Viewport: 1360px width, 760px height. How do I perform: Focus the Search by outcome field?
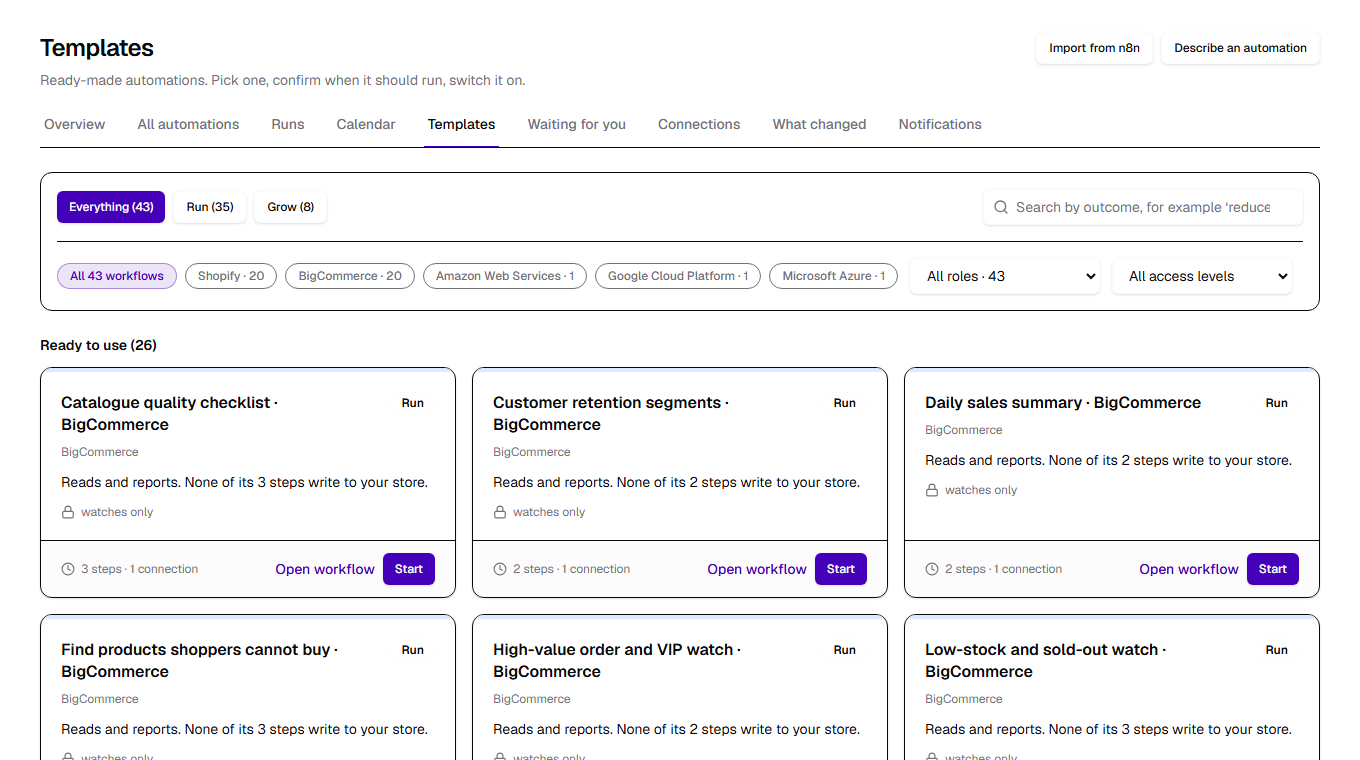[1143, 207]
